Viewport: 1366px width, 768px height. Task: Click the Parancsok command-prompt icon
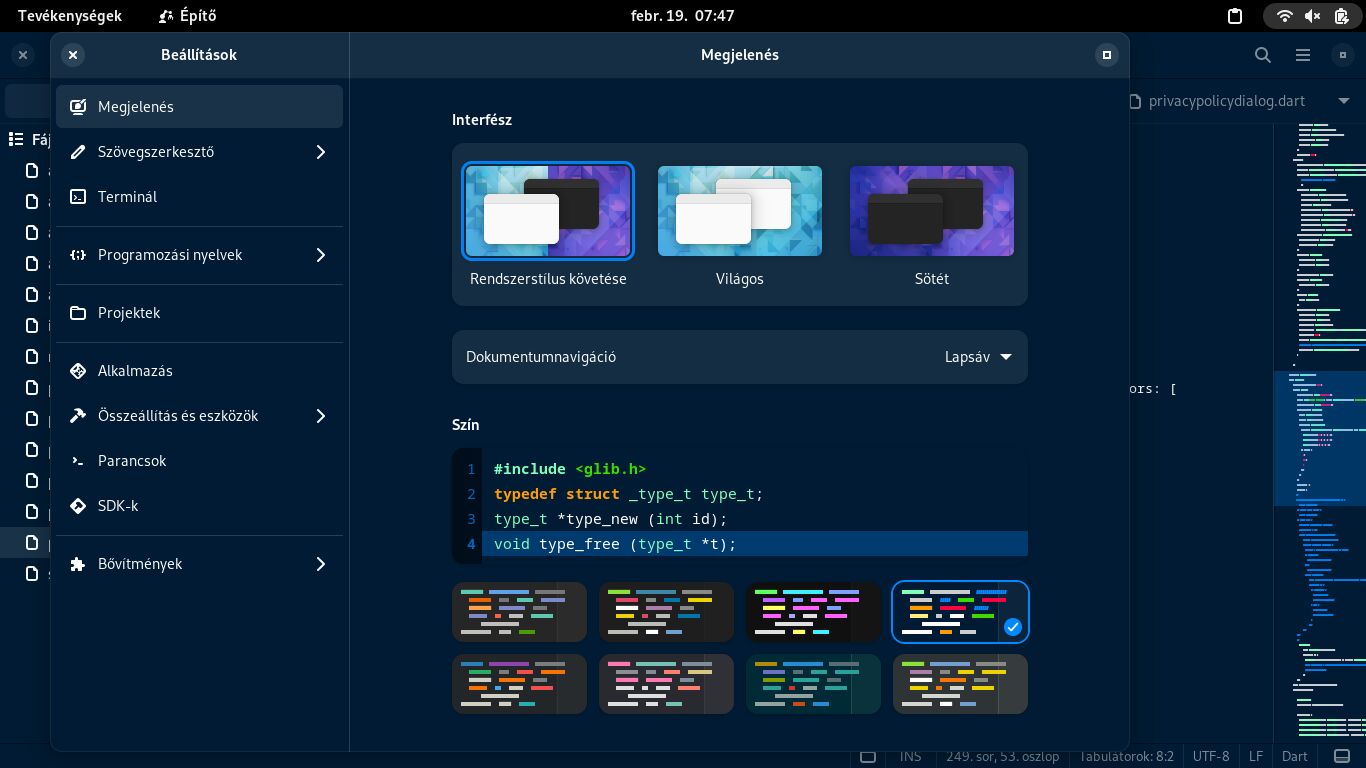click(x=78, y=461)
